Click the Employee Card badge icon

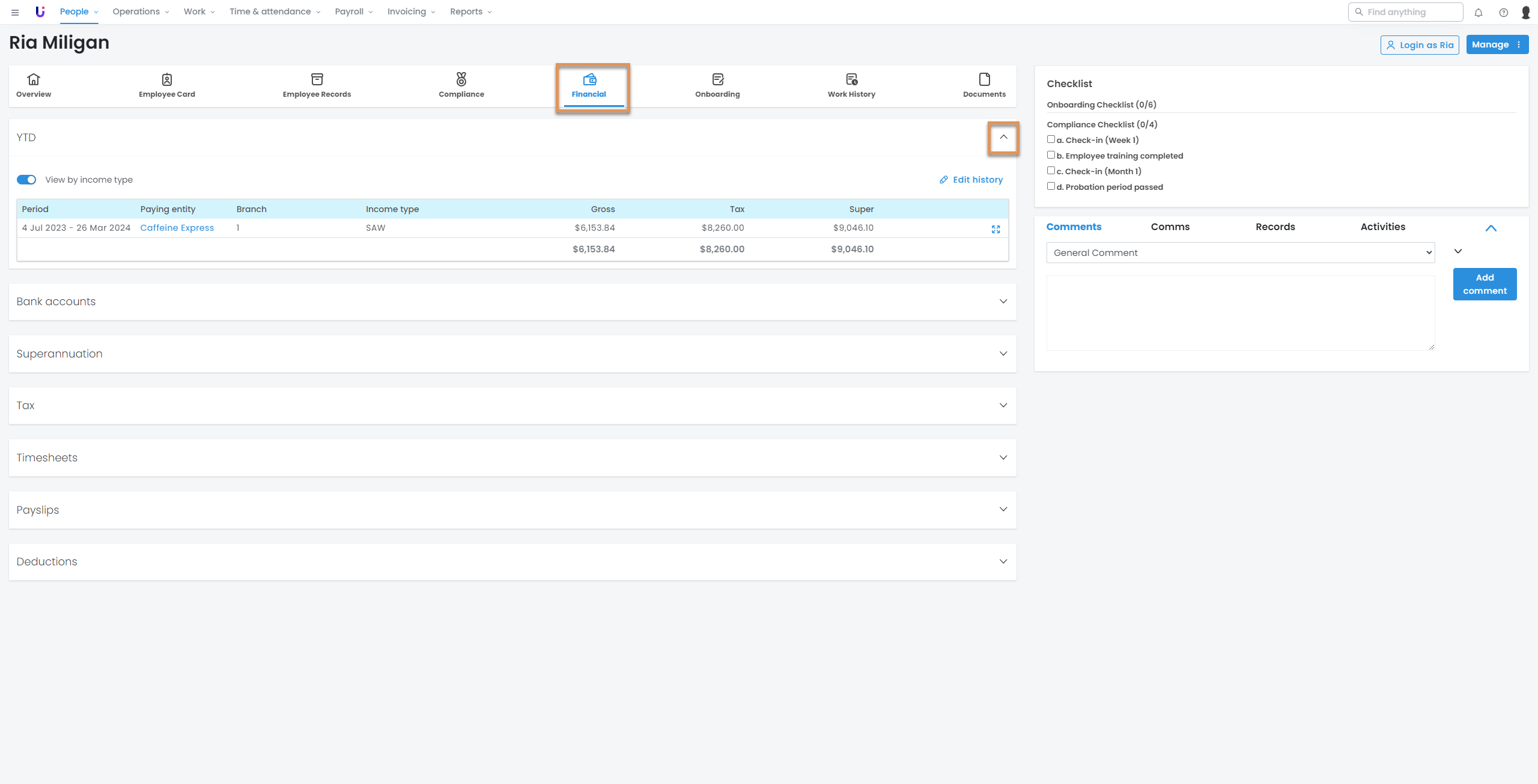[x=167, y=79]
